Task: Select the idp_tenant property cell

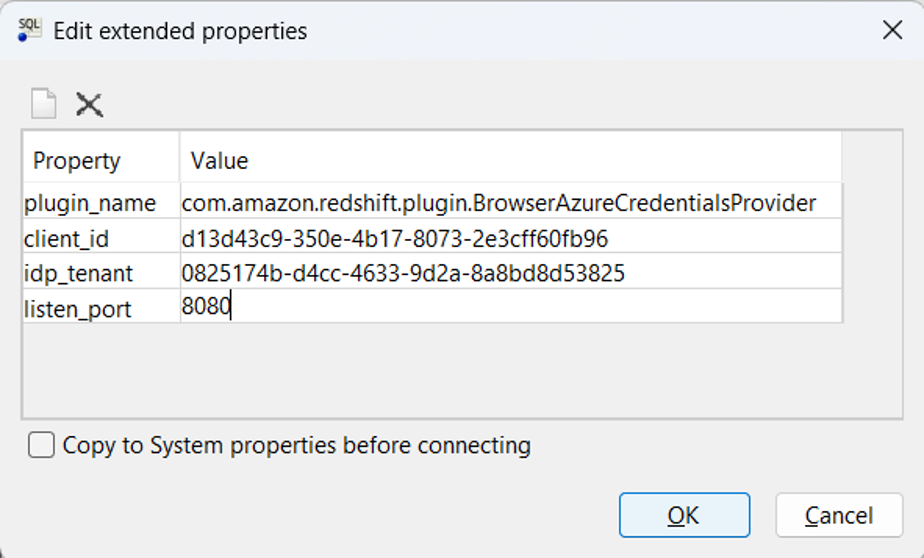Action: (78, 274)
